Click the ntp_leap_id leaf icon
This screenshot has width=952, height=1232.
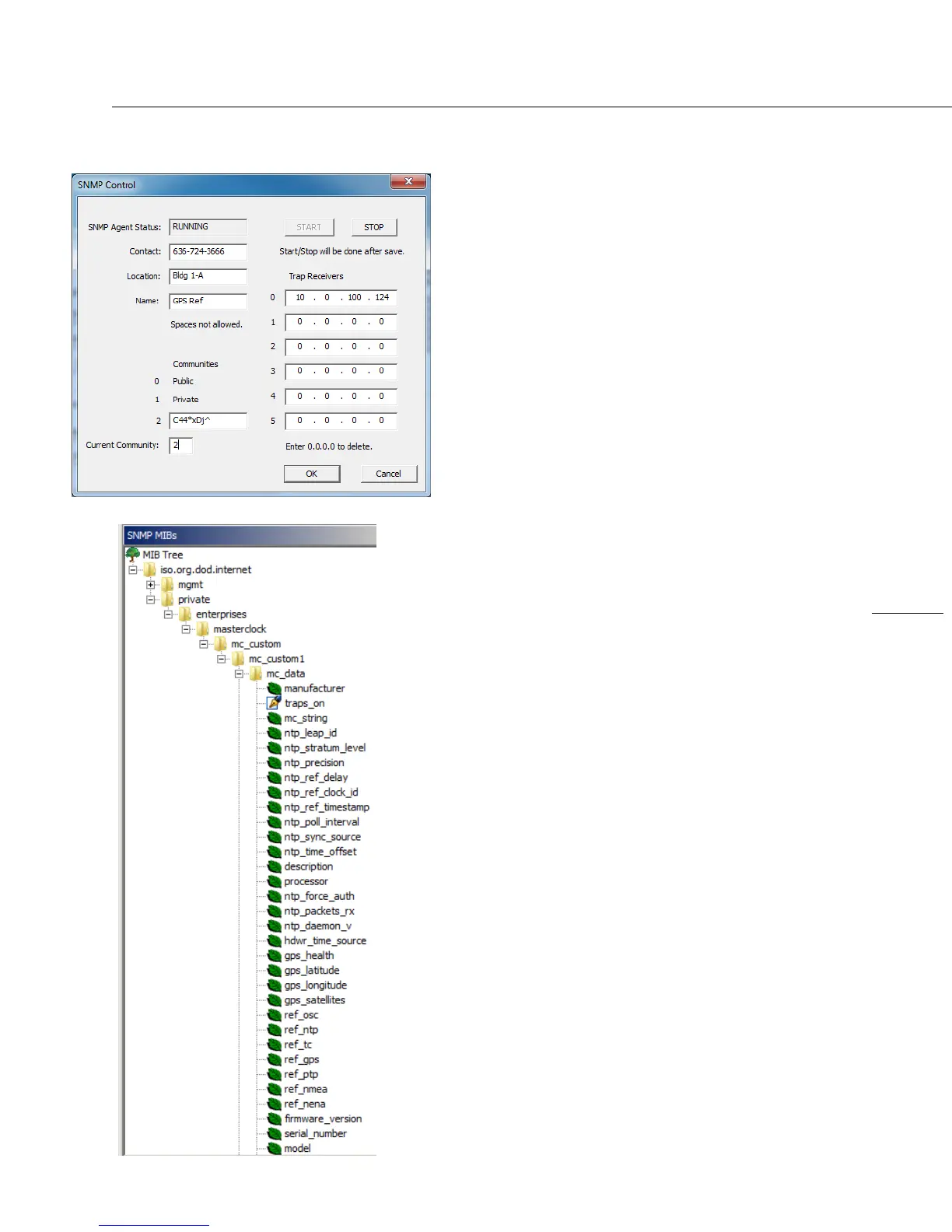[274, 733]
